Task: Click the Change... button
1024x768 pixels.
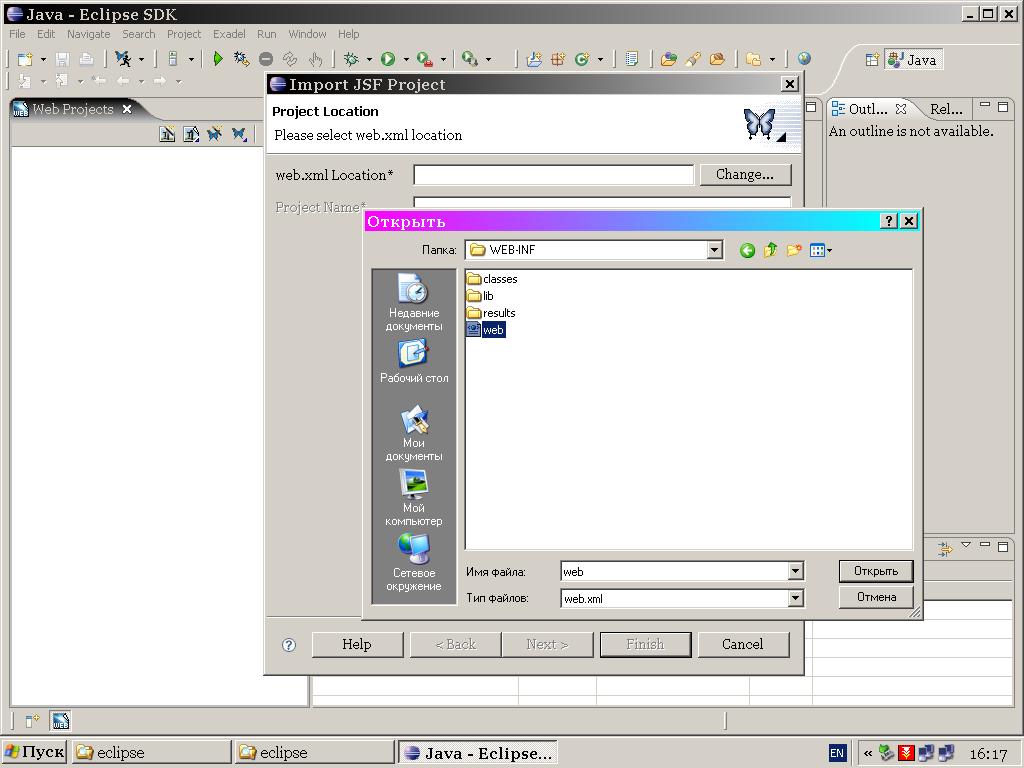Action: point(745,175)
